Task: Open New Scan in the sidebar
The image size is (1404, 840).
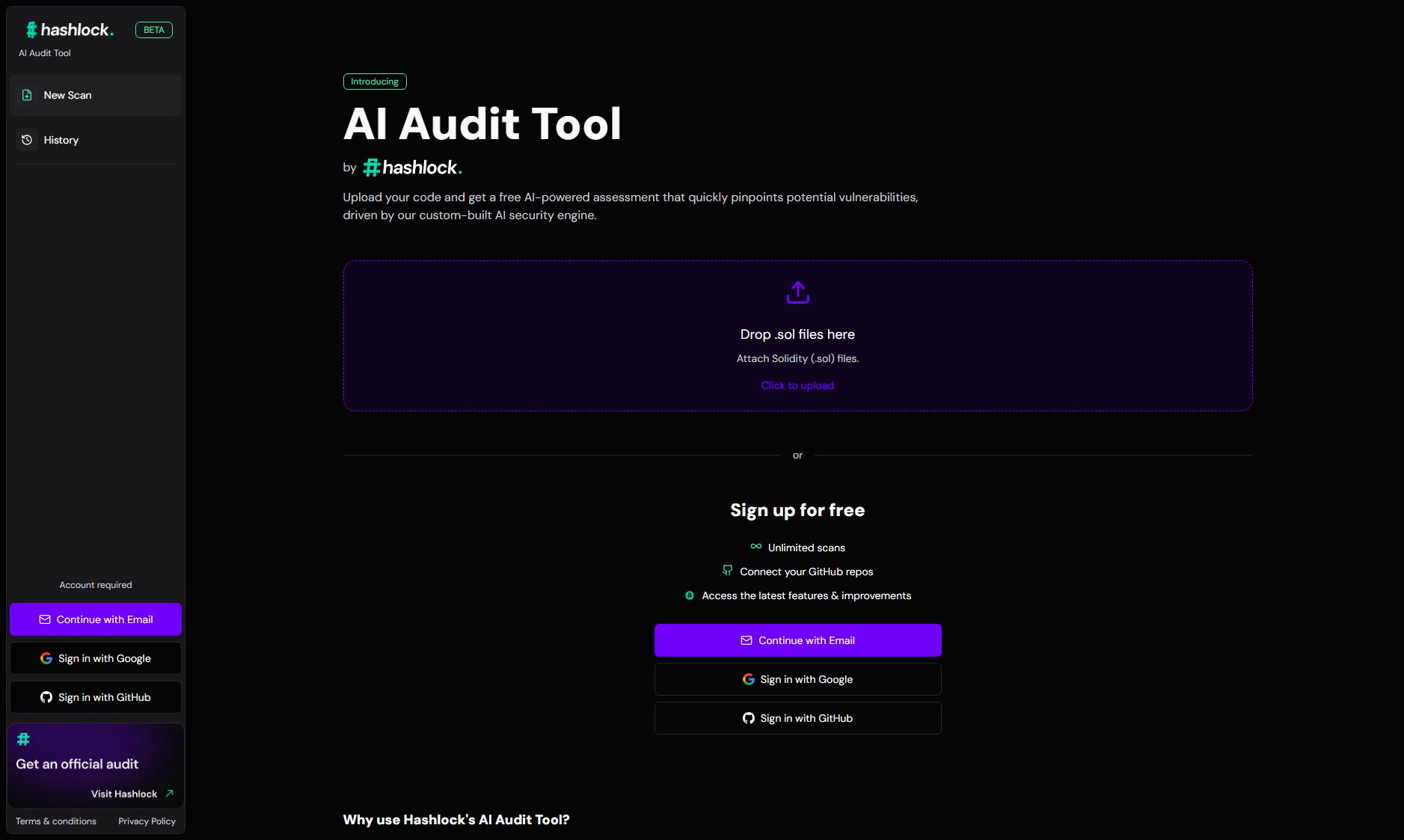Action: [96, 95]
